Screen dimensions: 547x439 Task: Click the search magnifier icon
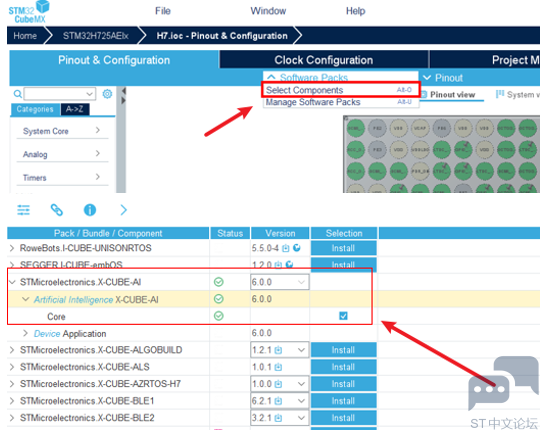(x=17, y=94)
